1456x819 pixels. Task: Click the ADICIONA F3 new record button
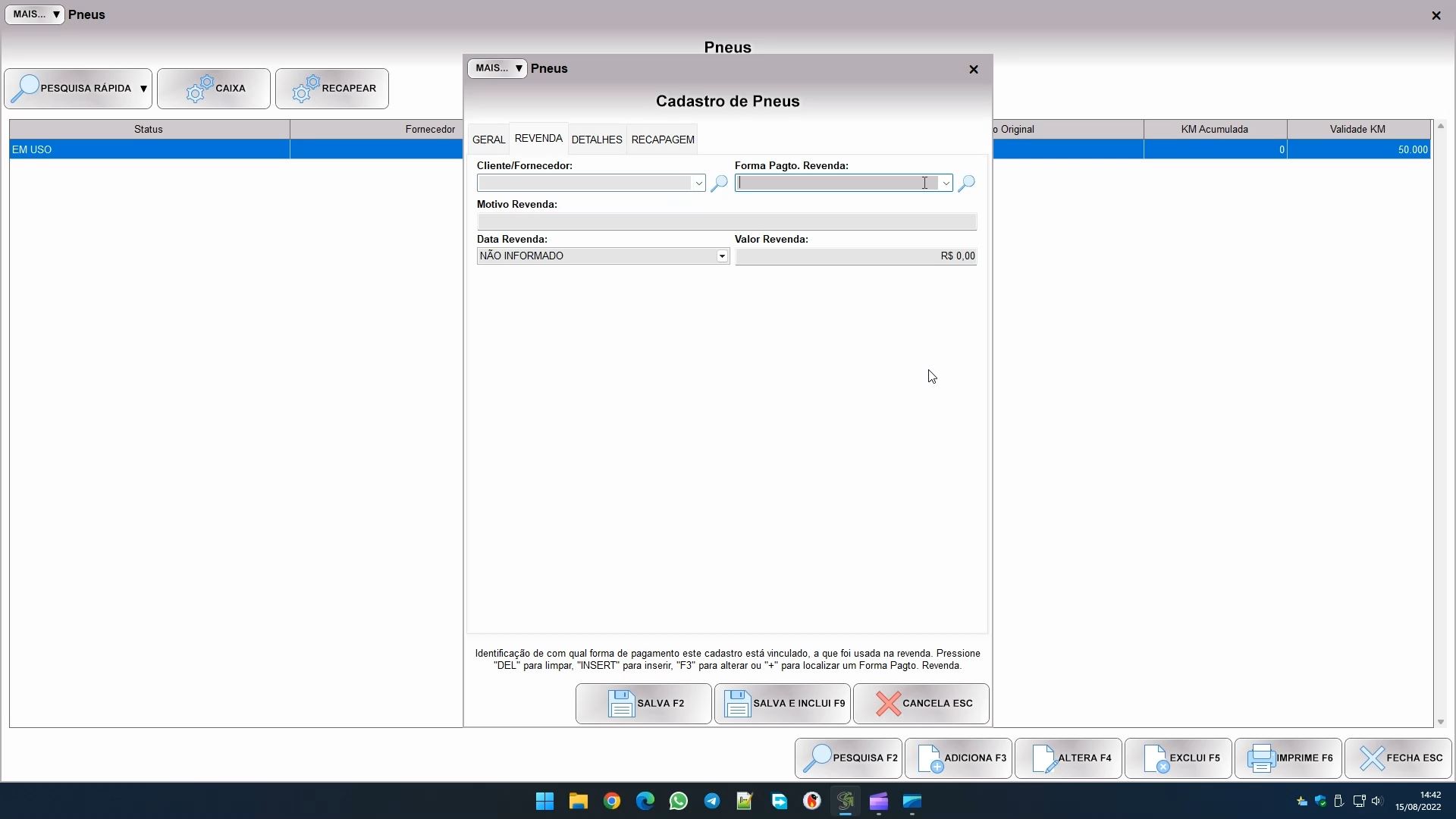coord(959,758)
